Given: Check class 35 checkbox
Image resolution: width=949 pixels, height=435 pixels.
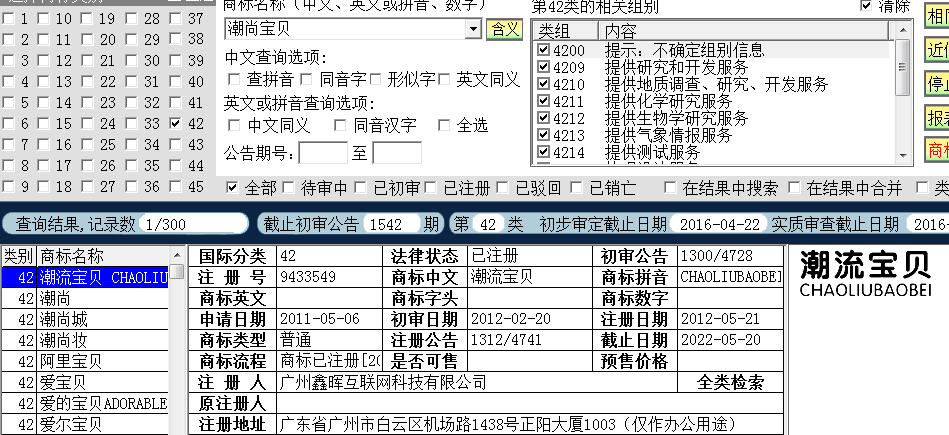Looking at the screenshot, I should tap(131, 165).
